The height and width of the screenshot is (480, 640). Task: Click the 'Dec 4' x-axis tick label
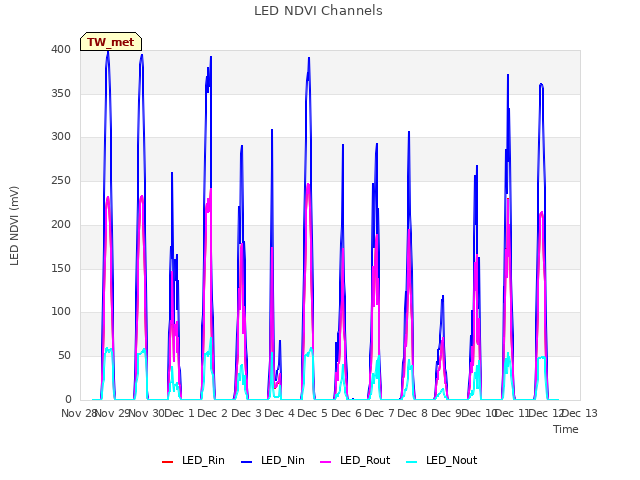pos(279,413)
